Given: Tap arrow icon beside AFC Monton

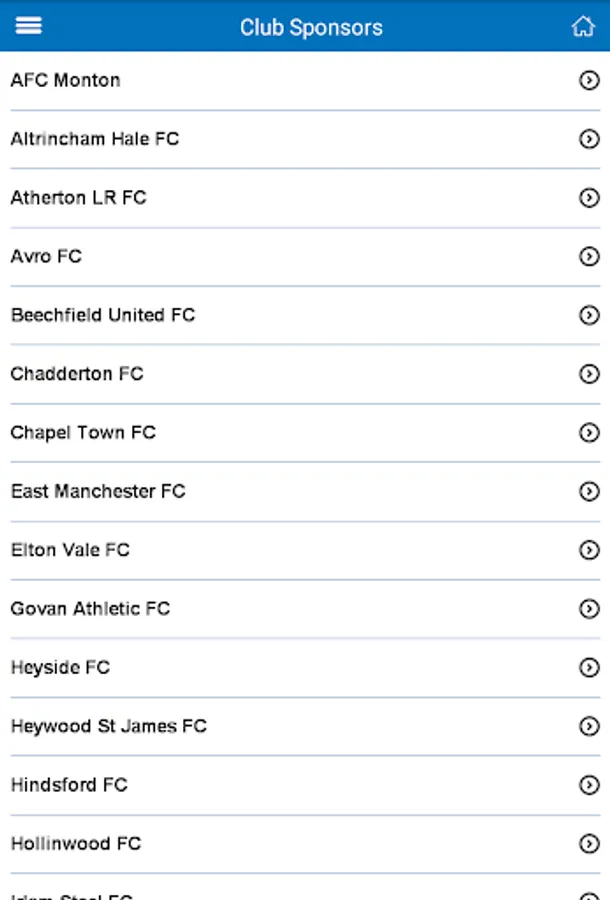Looking at the screenshot, I should click(x=589, y=81).
